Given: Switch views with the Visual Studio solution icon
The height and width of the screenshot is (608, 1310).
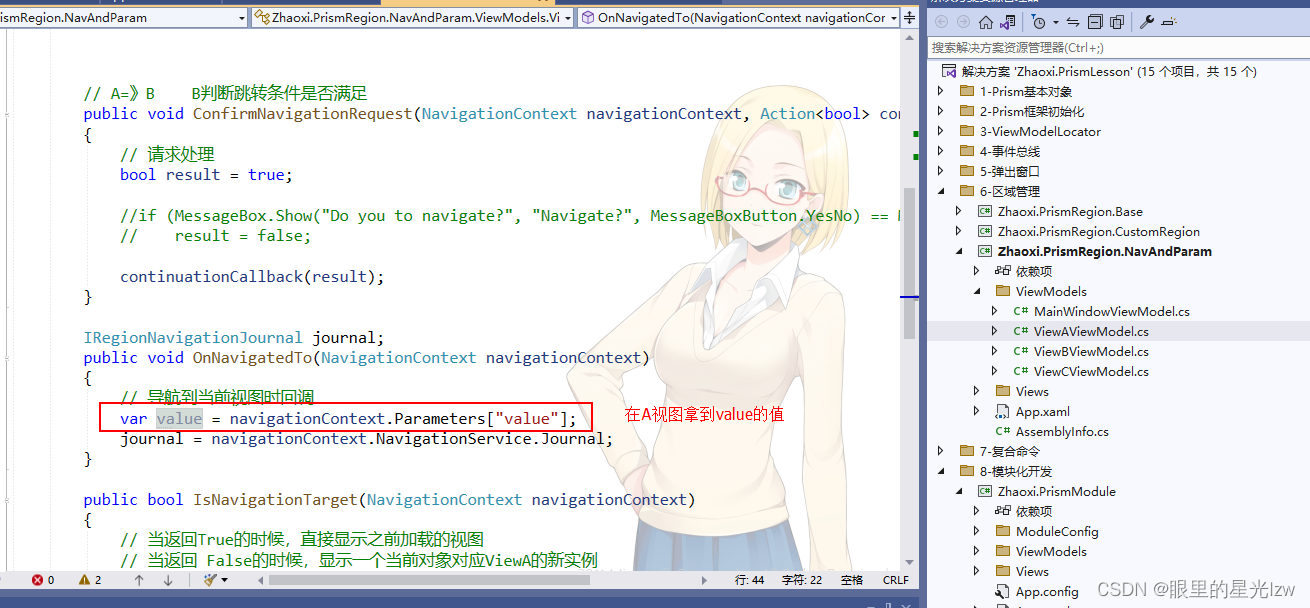Looking at the screenshot, I should click(x=1007, y=22).
